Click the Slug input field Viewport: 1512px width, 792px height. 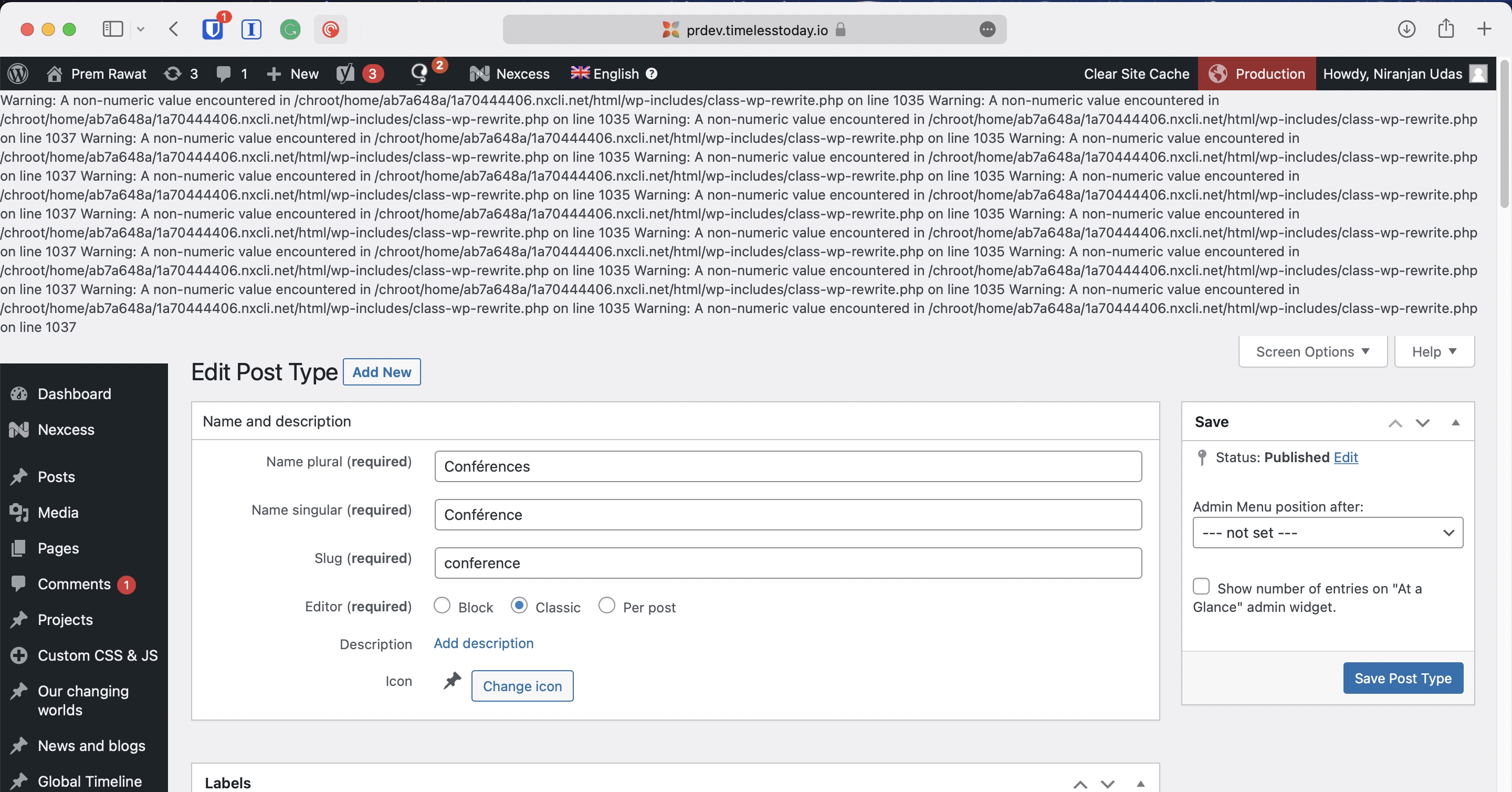(x=787, y=563)
